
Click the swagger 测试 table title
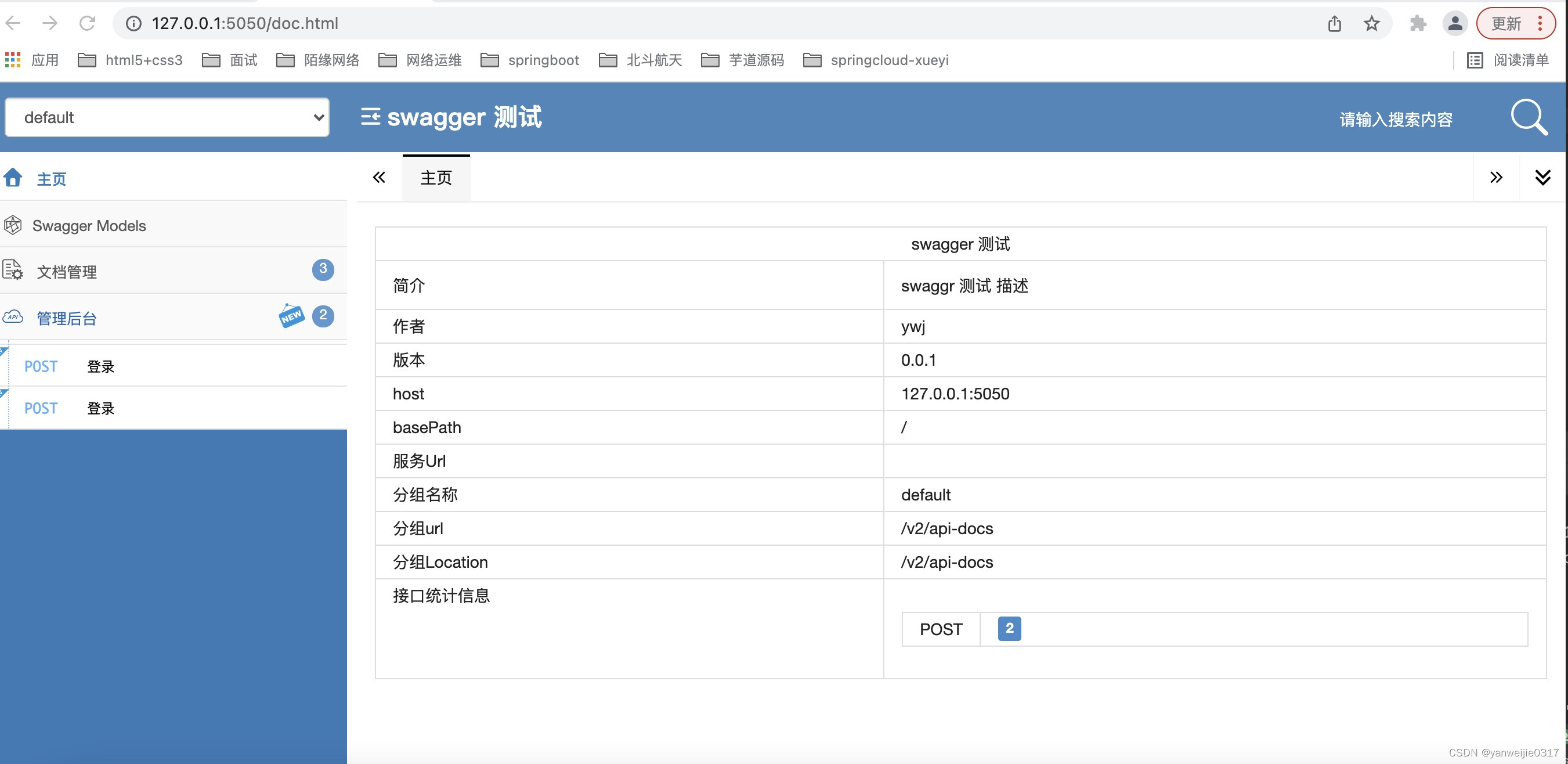pyautogui.click(x=960, y=243)
